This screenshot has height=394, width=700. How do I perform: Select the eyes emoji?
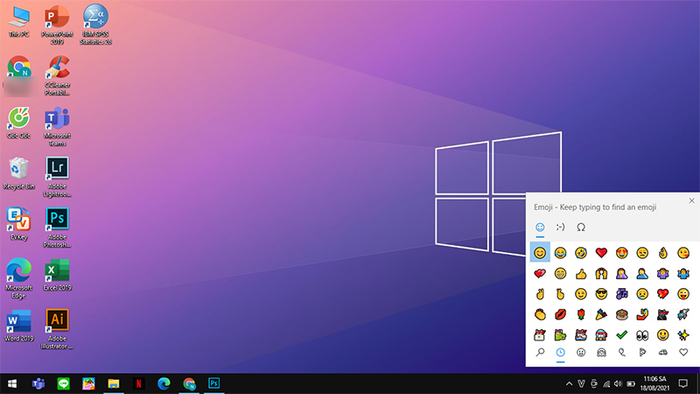point(642,335)
